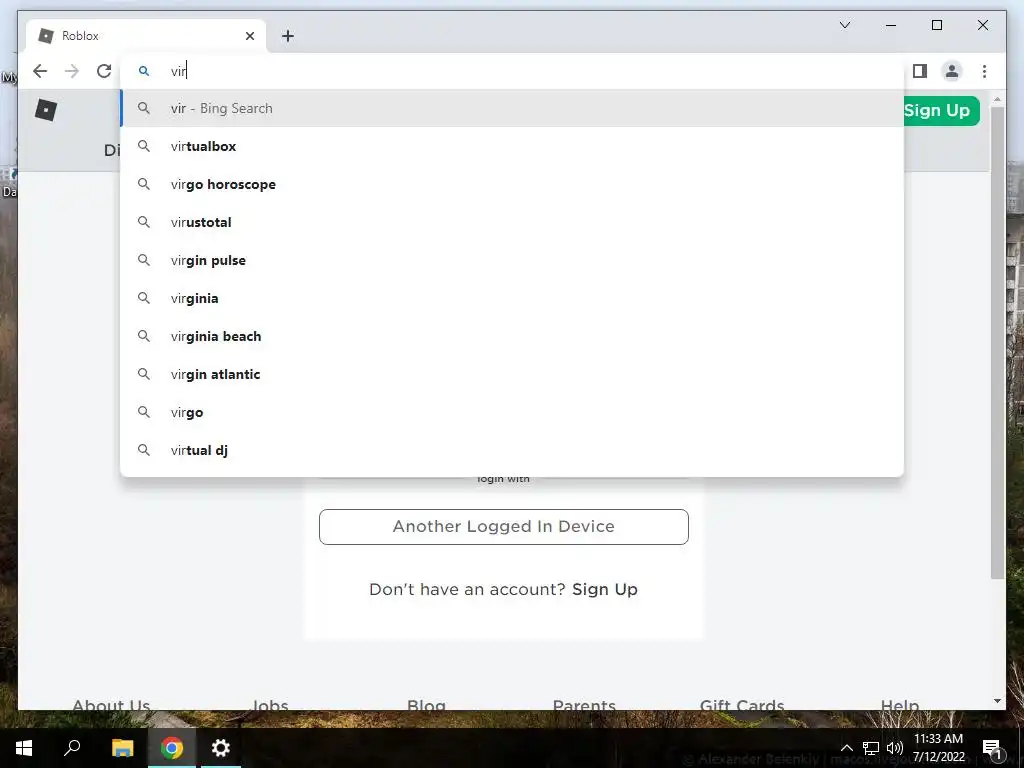Viewport: 1024px width, 768px height.
Task: Click the forward navigation arrow
Action: (72, 71)
